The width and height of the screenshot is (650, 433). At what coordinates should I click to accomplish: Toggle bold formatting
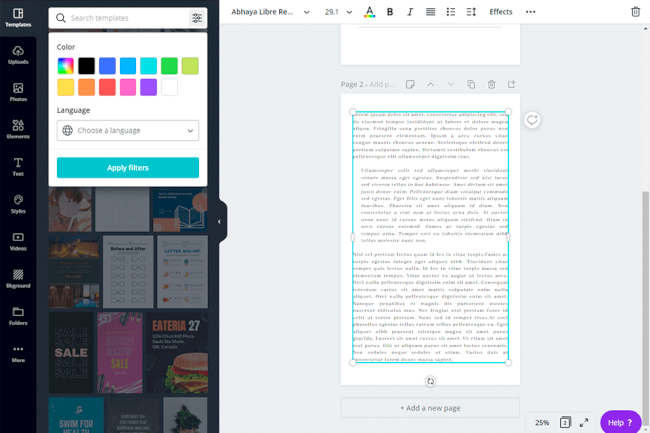pos(390,12)
